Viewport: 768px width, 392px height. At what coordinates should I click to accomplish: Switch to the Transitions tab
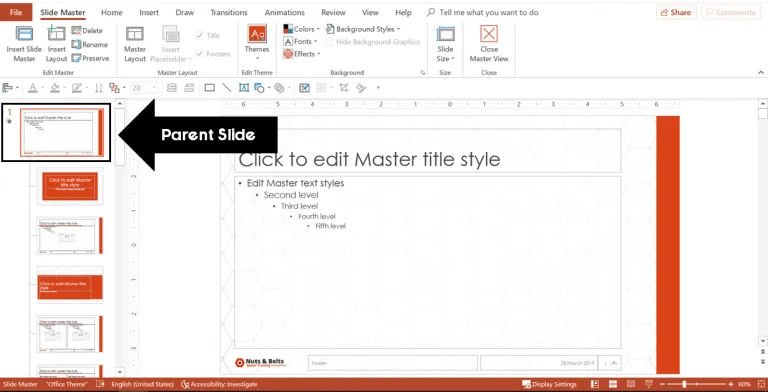tap(229, 12)
